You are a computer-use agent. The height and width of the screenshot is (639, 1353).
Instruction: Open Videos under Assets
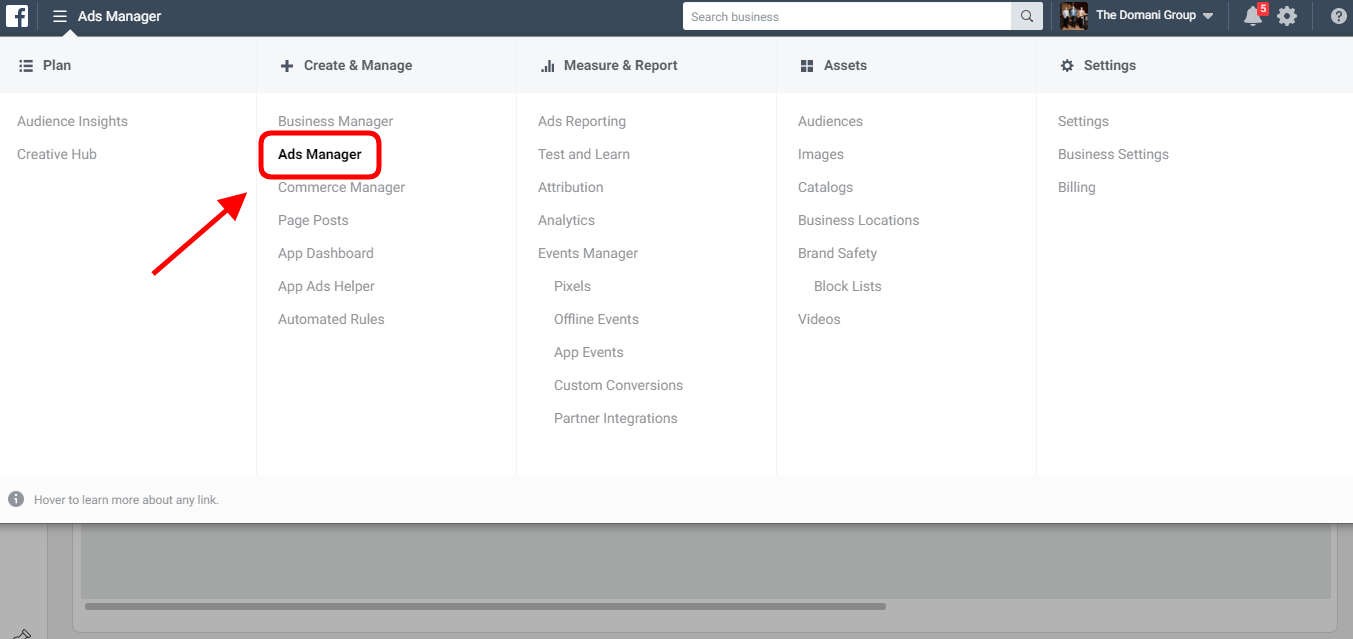[x=819, y=319]
